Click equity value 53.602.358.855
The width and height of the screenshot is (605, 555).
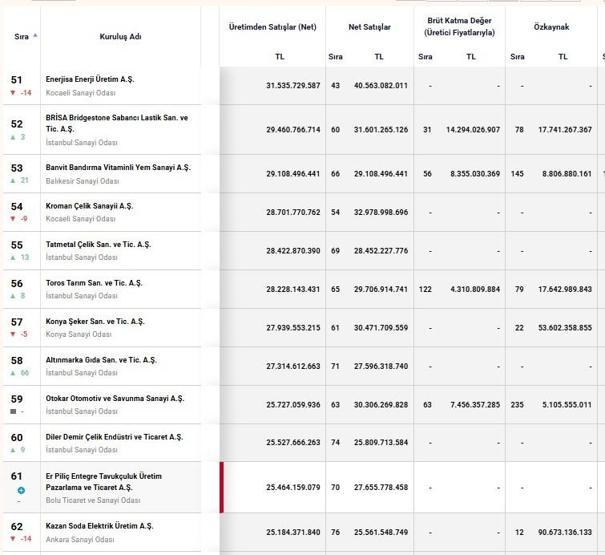point(565,328)
